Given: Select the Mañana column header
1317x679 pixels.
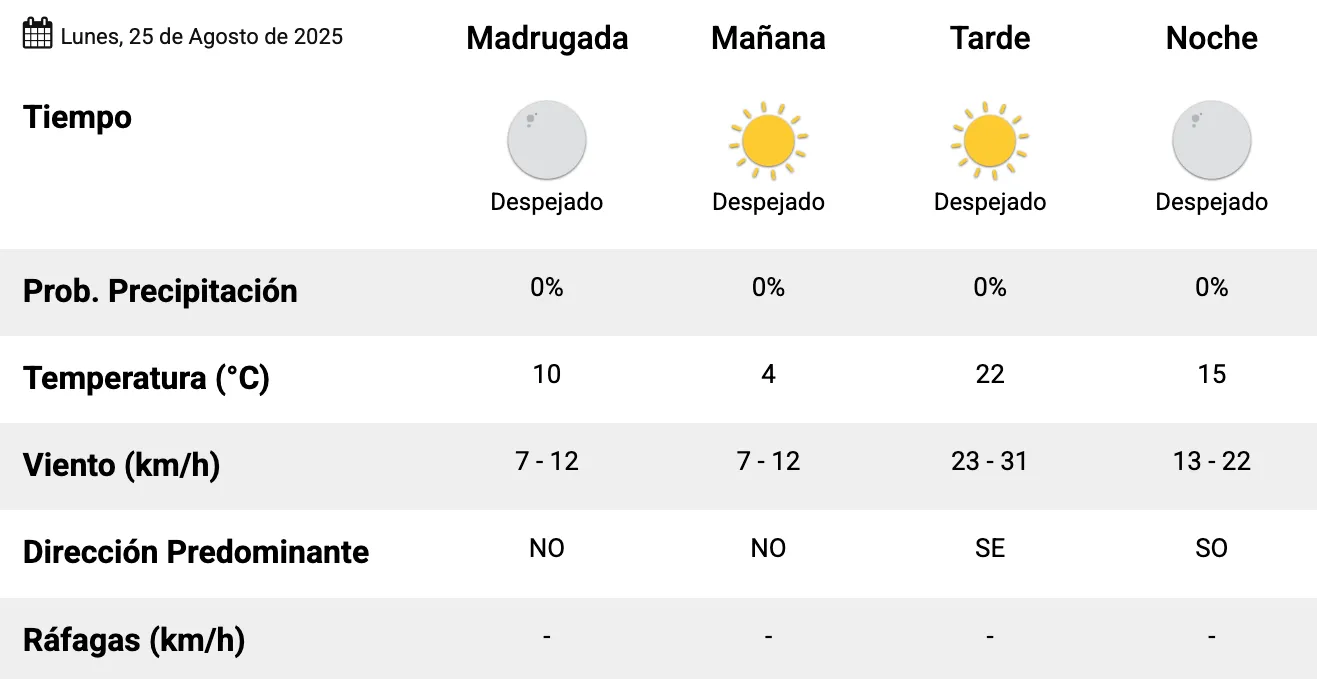Looking at the screenshot, I should click(768, 38).
